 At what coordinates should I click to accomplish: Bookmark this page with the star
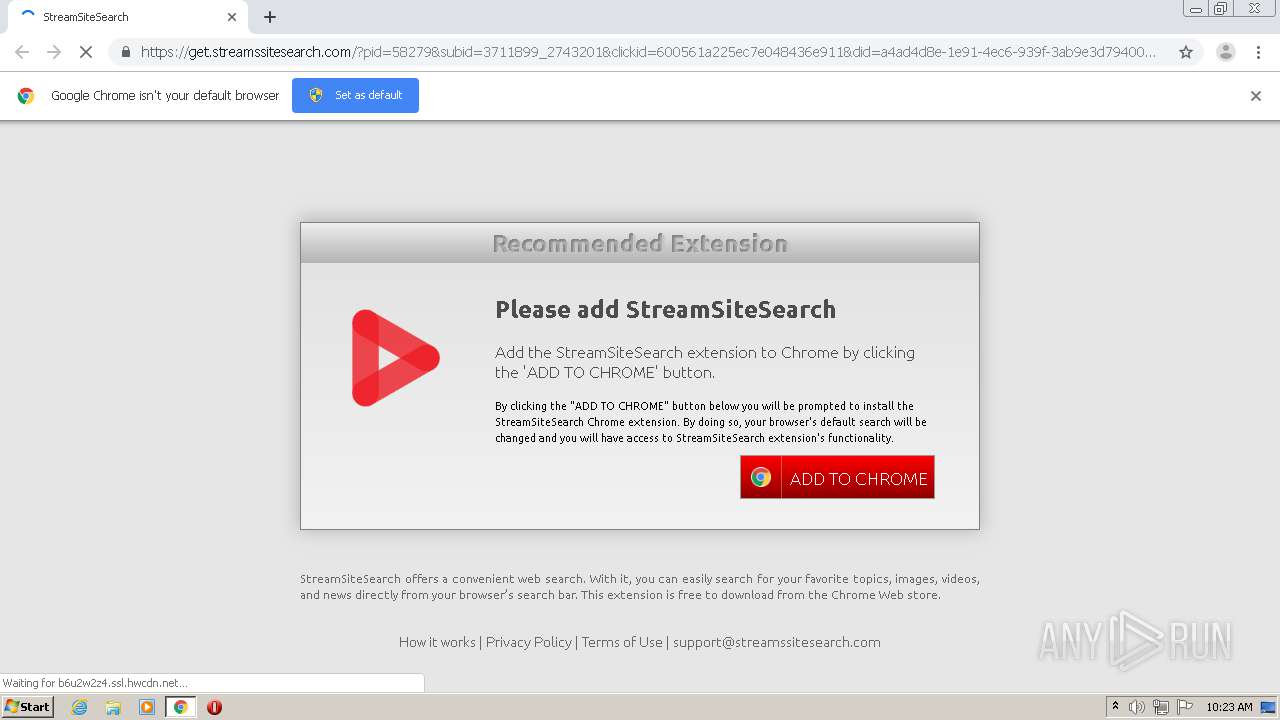click(x=1186, y=52)
